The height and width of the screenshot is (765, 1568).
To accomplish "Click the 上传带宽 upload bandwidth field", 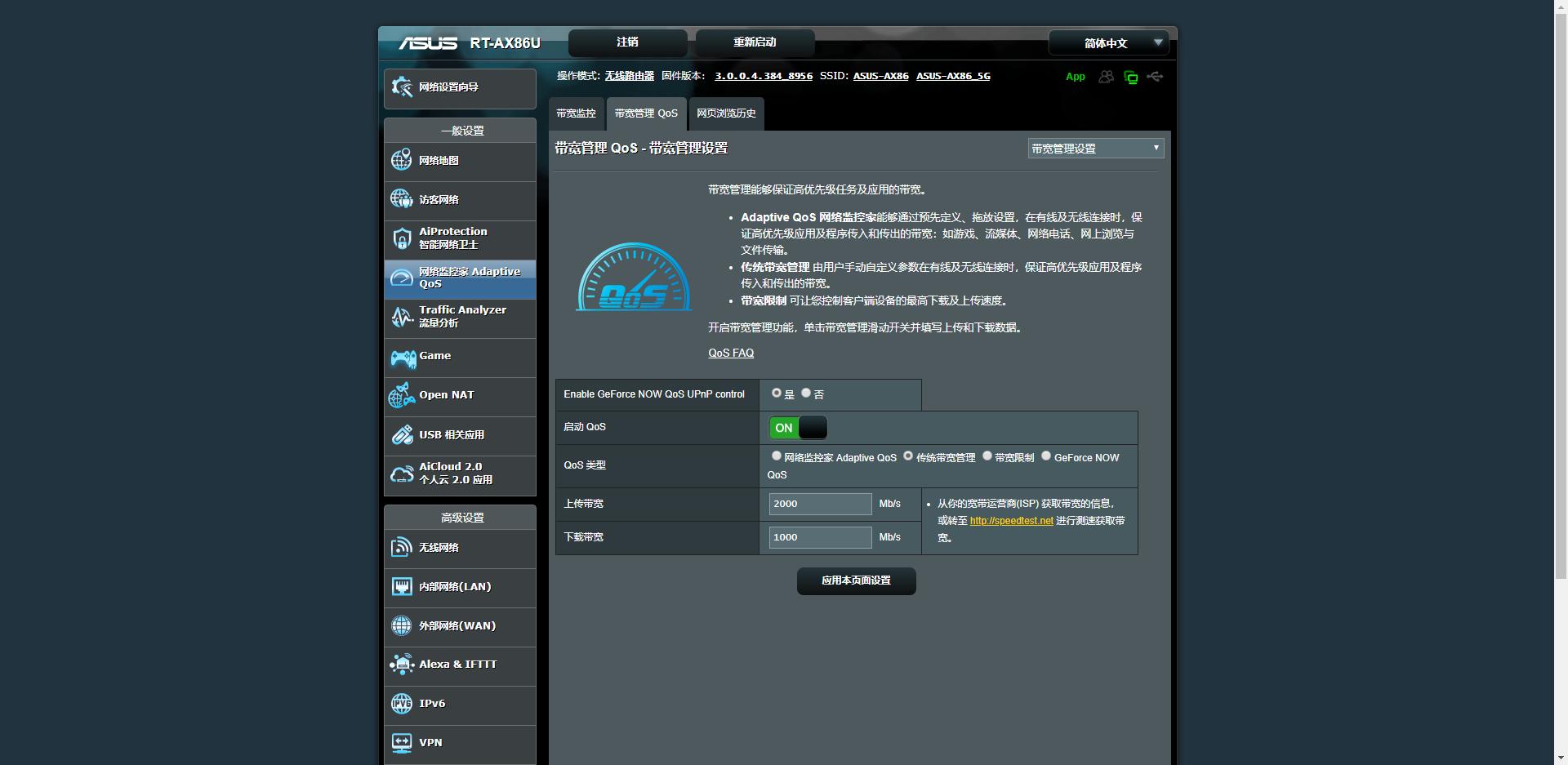I will click(819, 504).
